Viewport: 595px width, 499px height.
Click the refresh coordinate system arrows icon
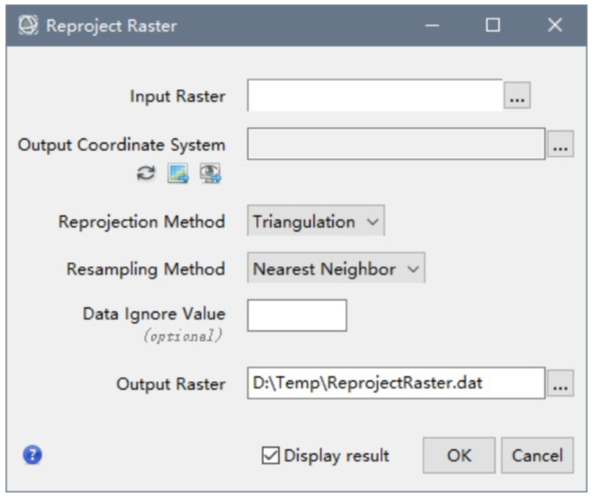click(x=146, y=173)
